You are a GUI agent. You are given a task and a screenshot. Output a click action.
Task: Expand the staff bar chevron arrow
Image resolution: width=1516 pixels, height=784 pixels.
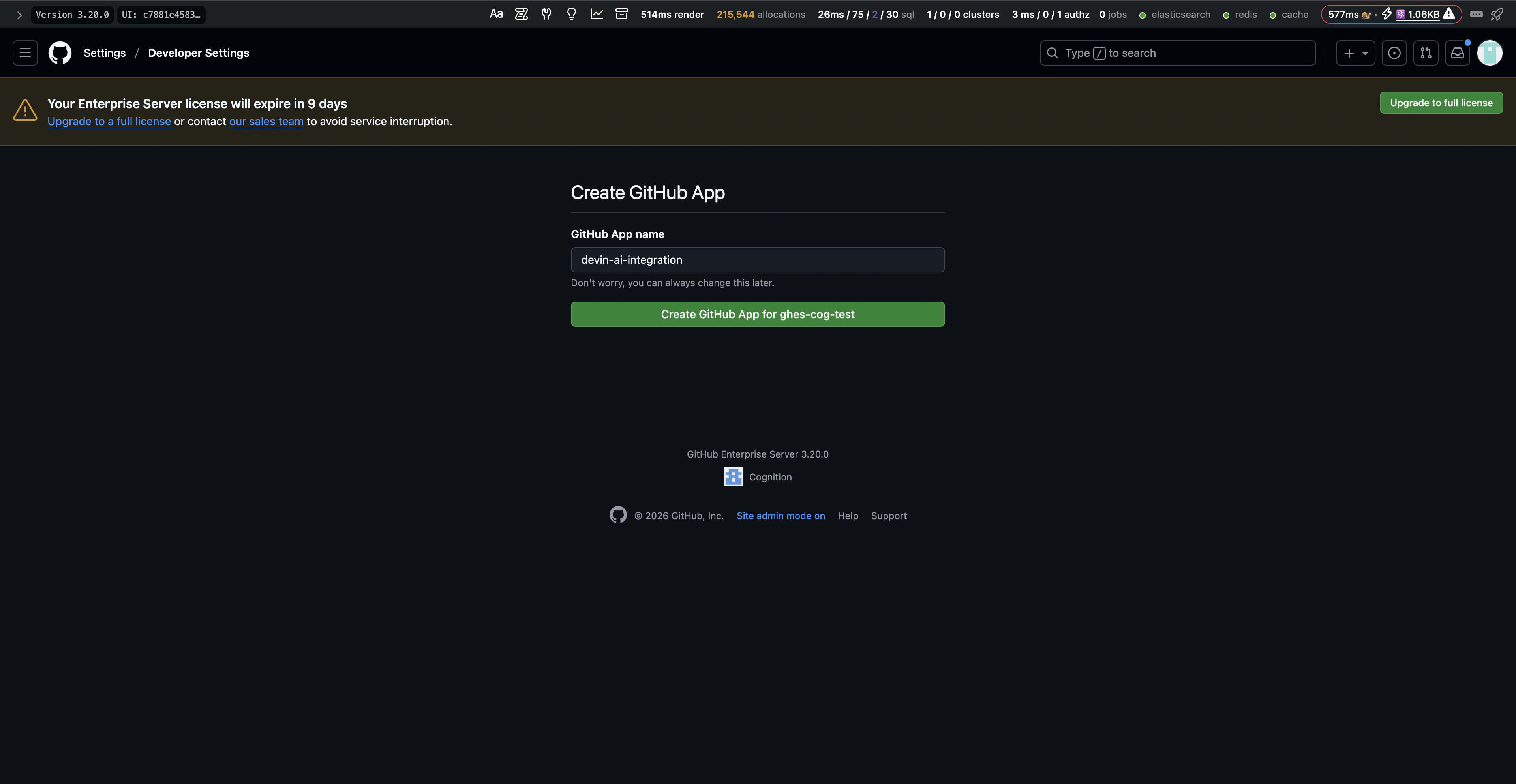click(x=19, y=15)
